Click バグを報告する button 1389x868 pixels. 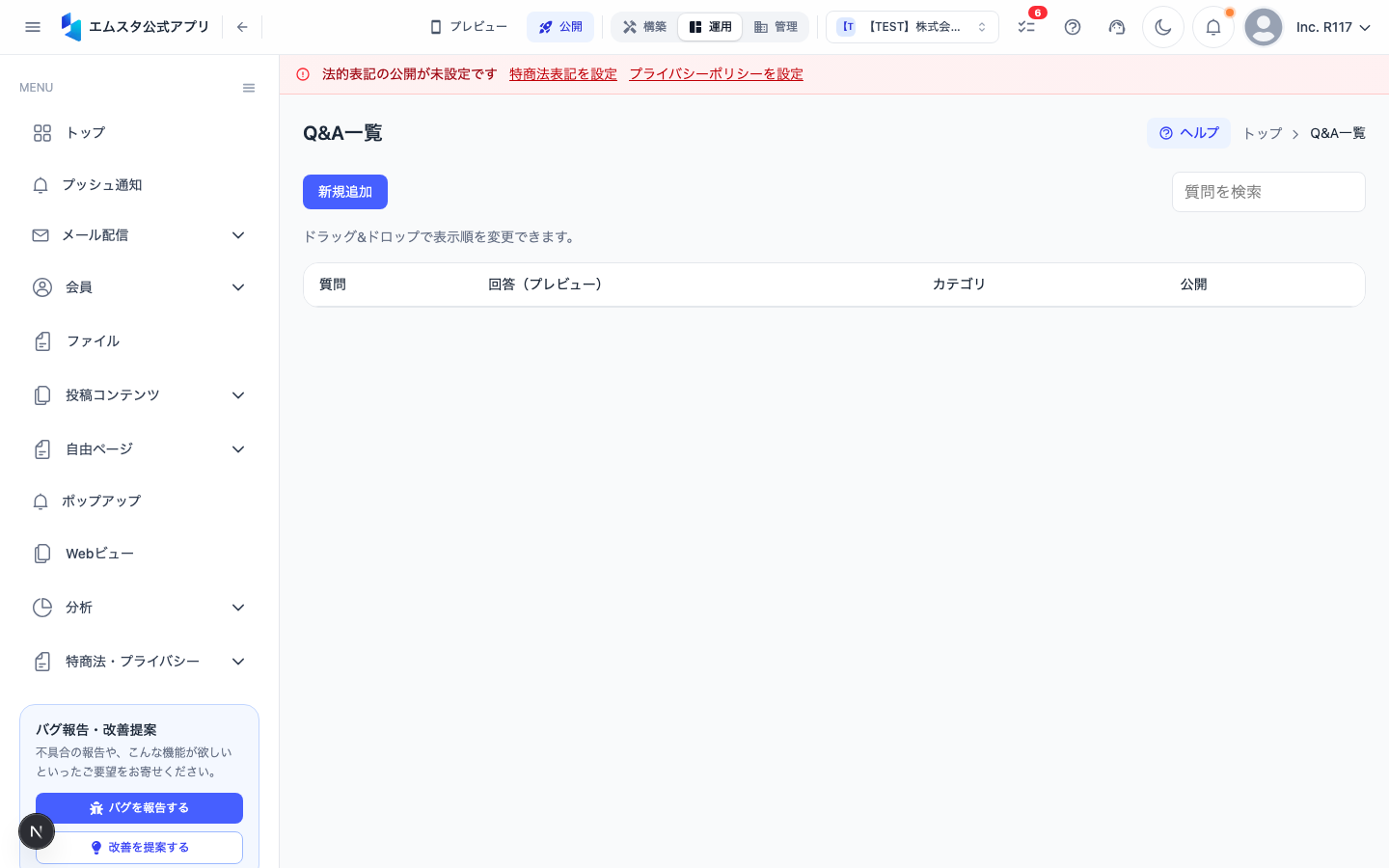click(139, 808)
